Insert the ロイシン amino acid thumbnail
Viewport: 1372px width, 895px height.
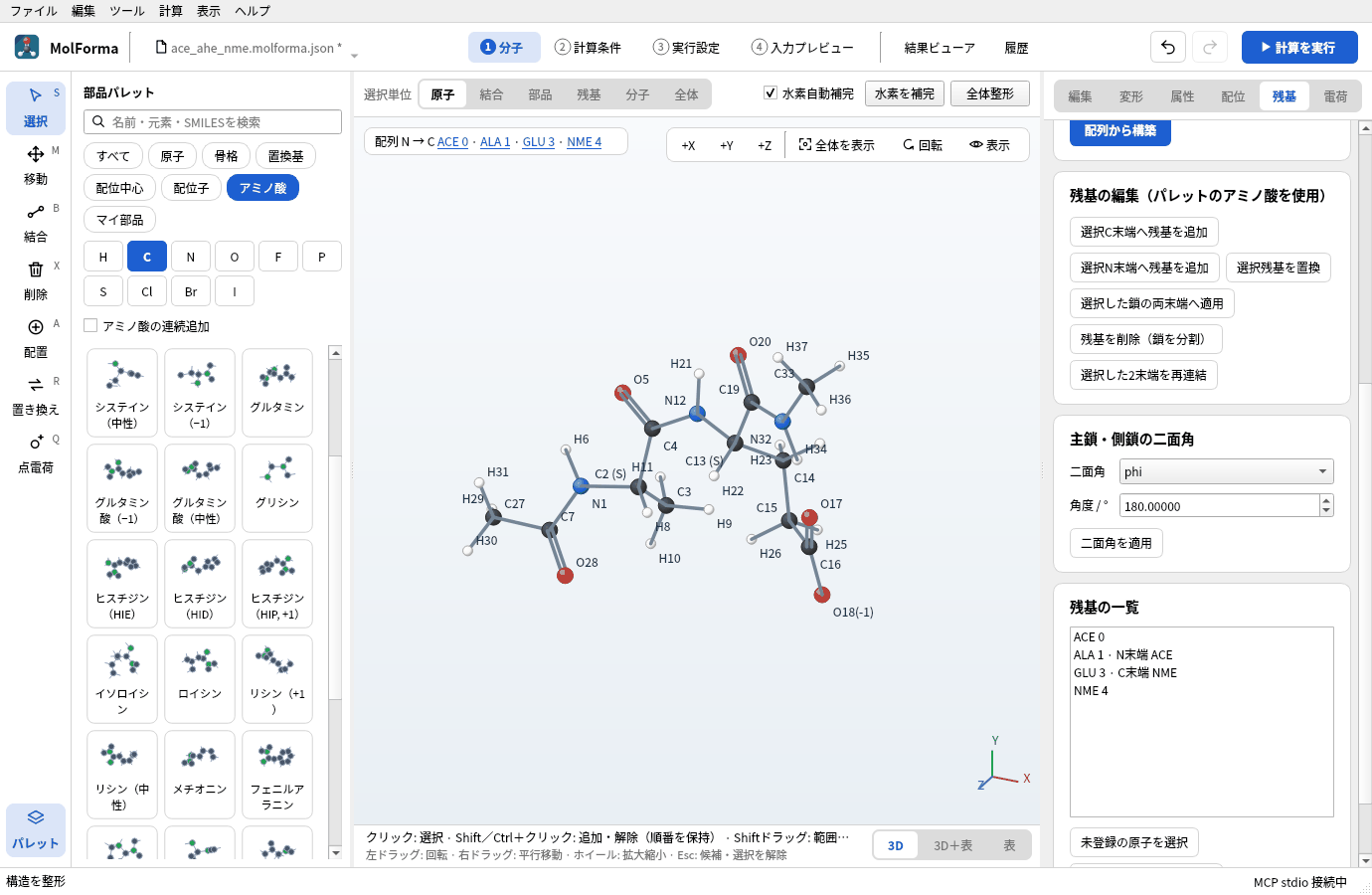200,678
